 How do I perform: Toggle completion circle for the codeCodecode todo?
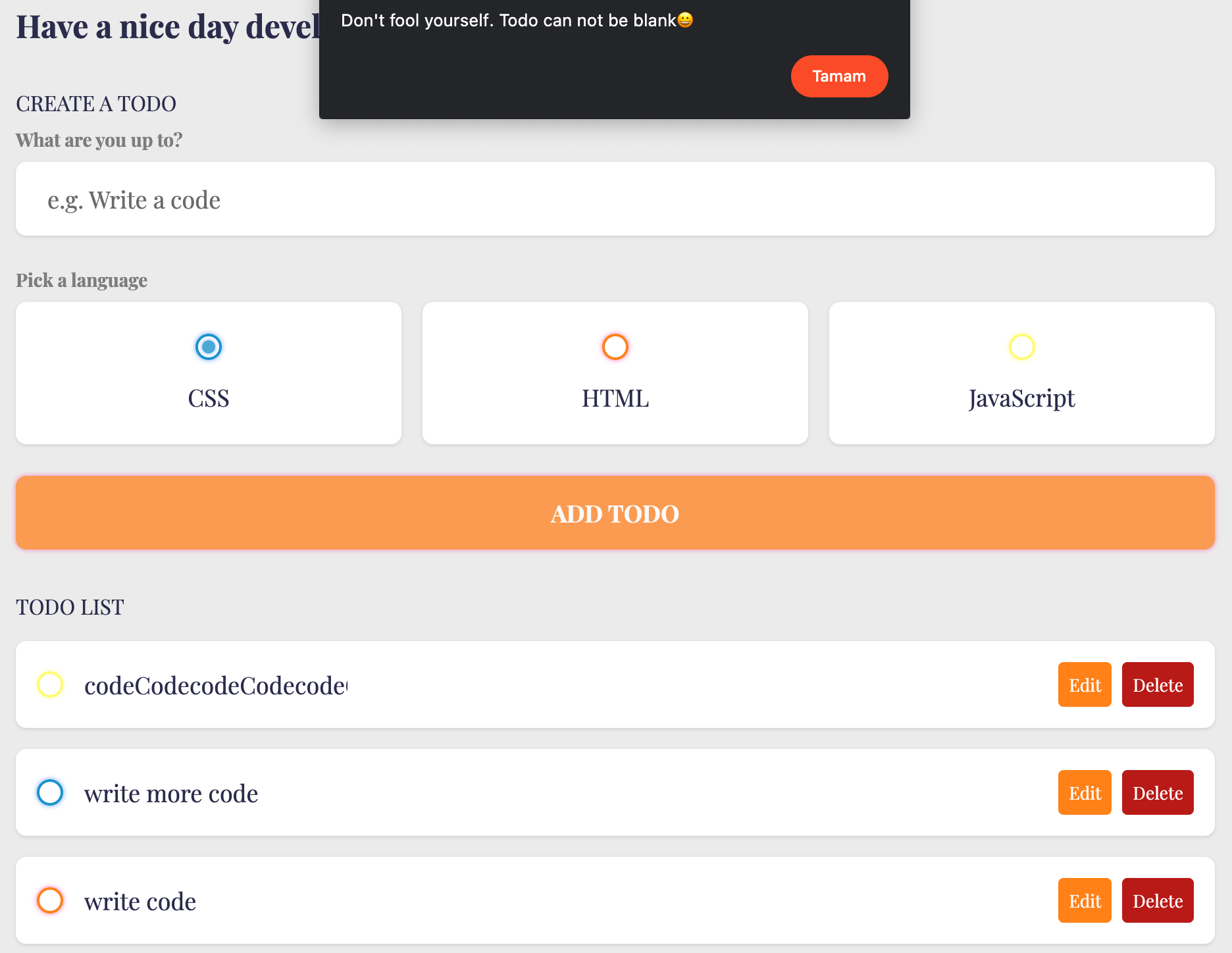(x=49, y=684)
